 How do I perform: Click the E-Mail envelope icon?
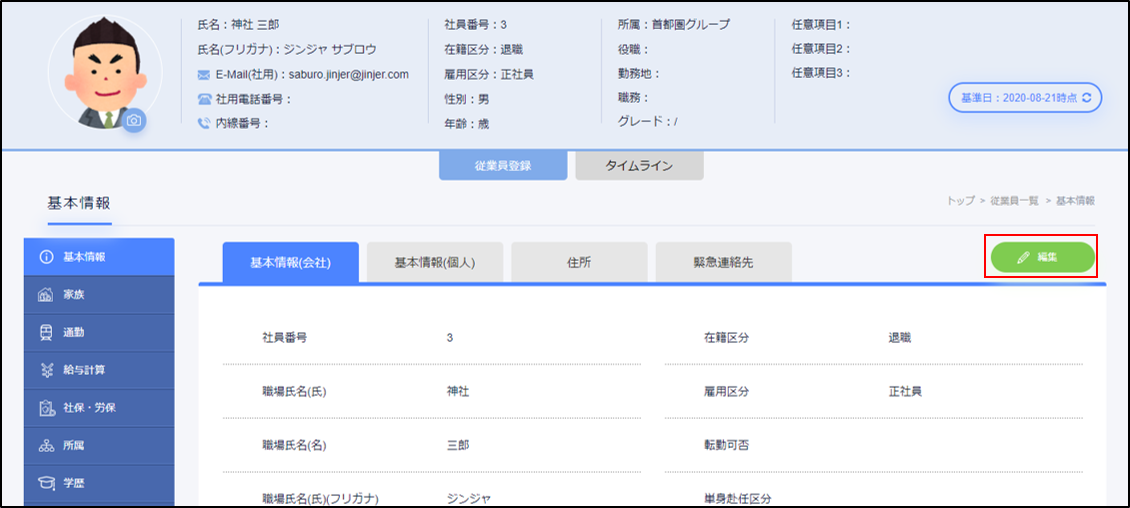point(204,75)
